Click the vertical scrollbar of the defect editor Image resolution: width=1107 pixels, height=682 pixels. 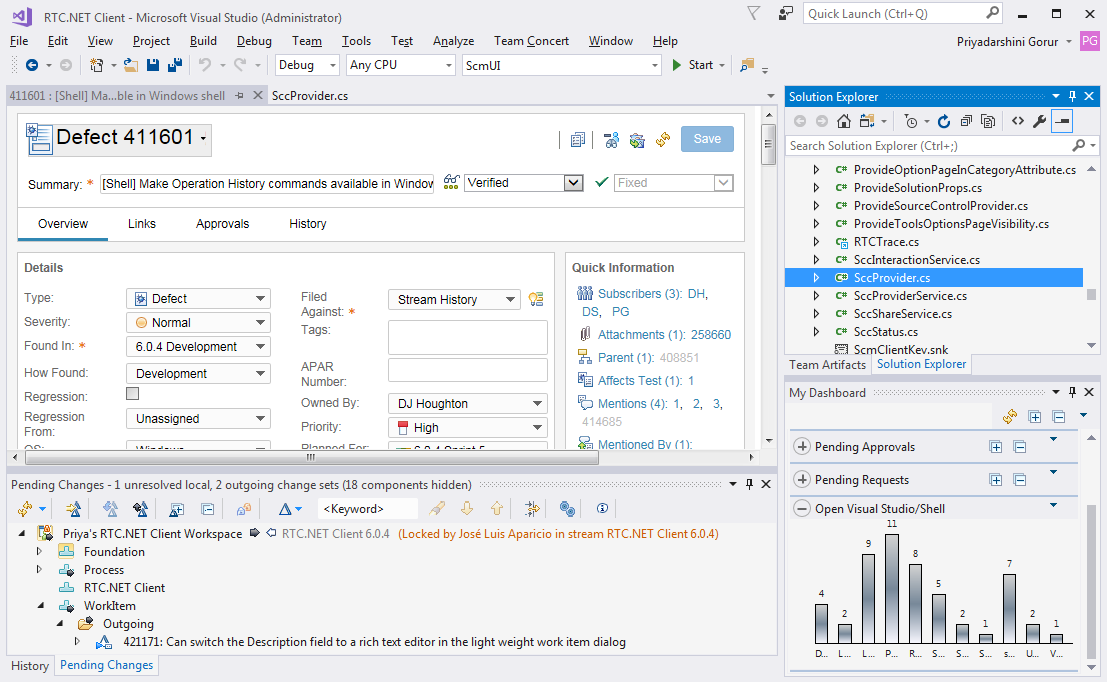pyautogui.click(x=769, y=143)
